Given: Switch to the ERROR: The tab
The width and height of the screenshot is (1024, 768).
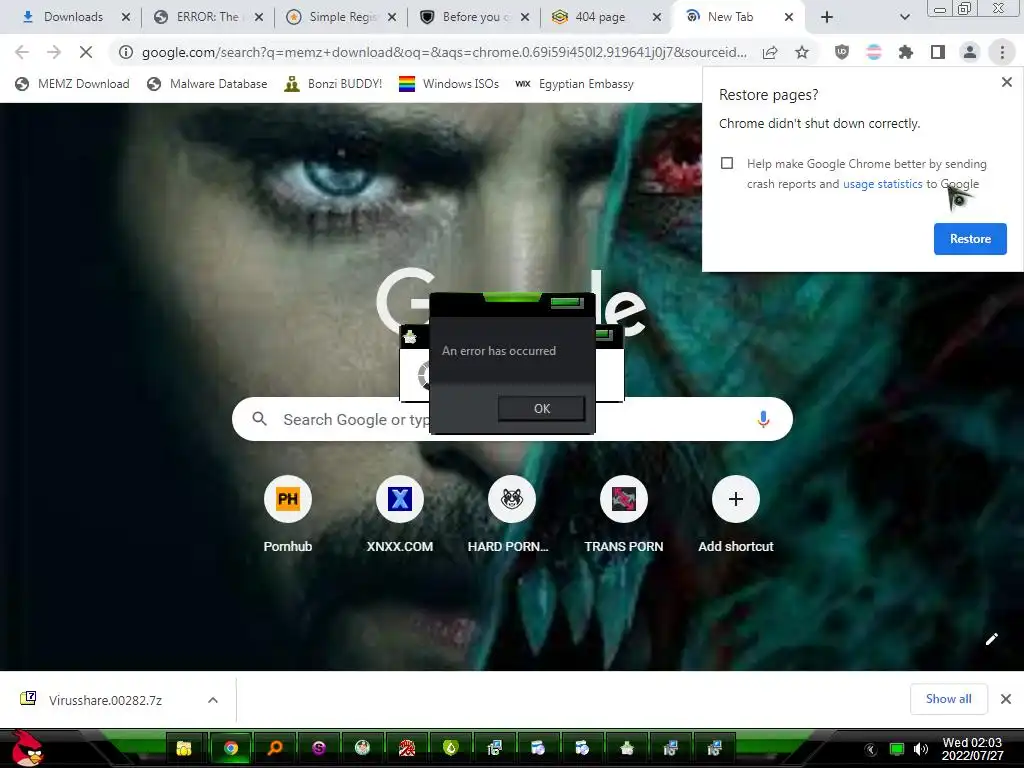Looking at the screenshot, I should point(207,17).
